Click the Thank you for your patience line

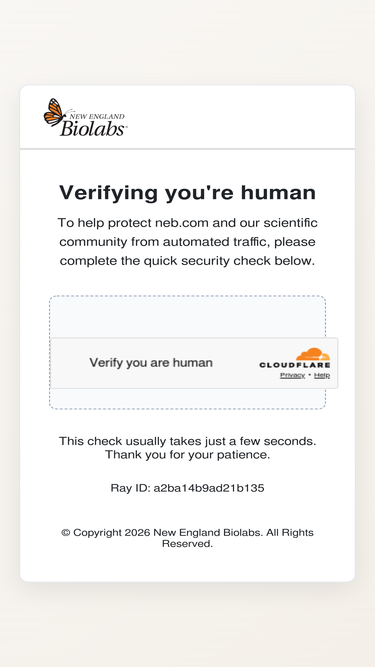(x=188, y=455)
